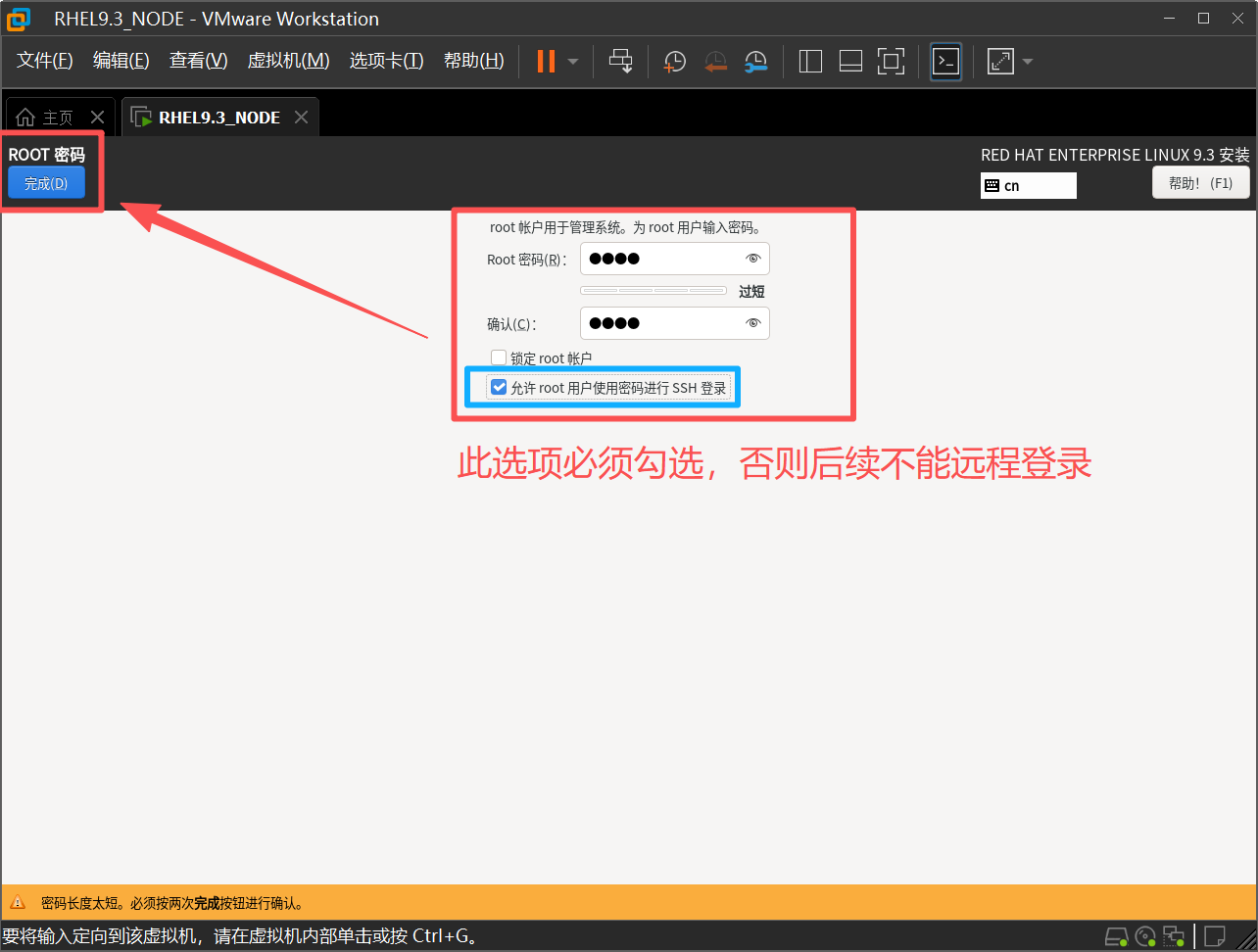This screenshot has width=1258, height=952.
Task: Click the message log status icon
Action: coord(1215,936)
